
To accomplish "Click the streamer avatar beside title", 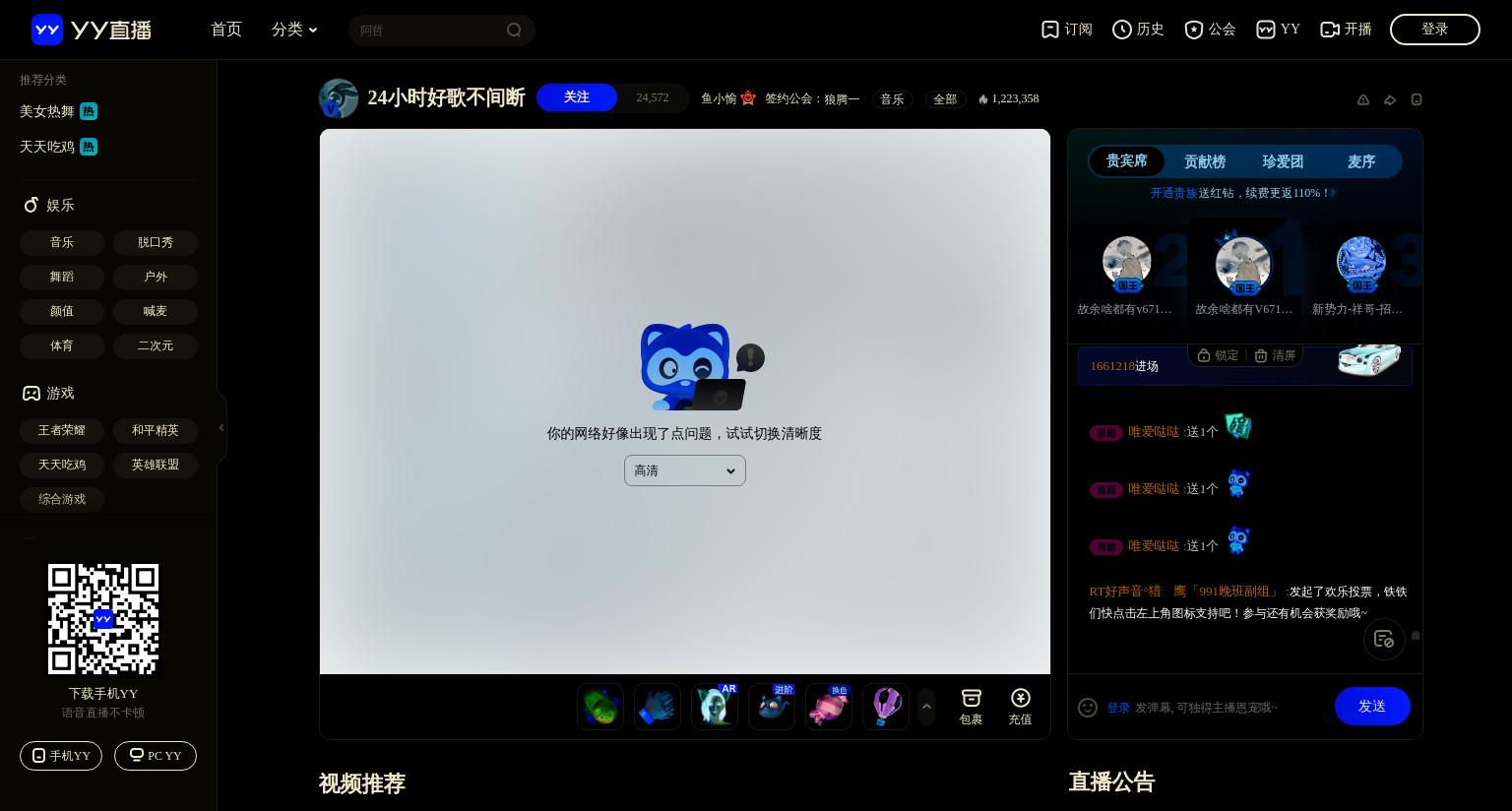I will (x=339, y=98).
